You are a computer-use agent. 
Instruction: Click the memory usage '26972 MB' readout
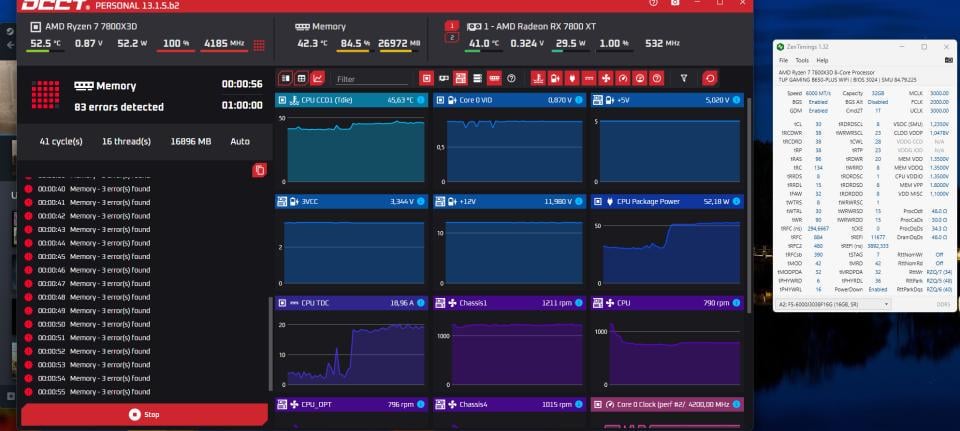[399, 43]
